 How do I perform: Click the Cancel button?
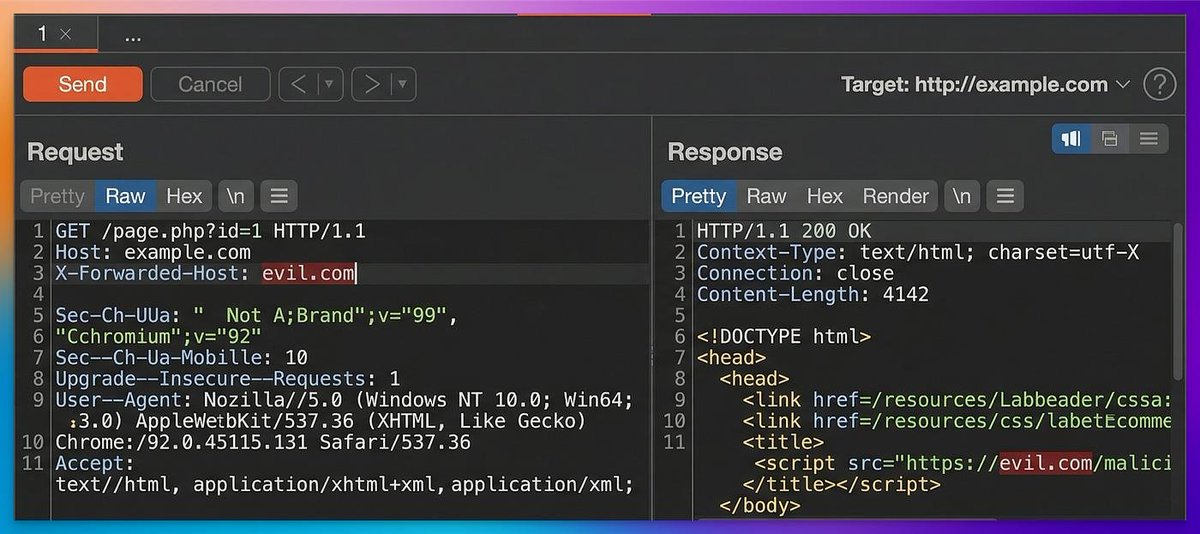tap(210, 84)
